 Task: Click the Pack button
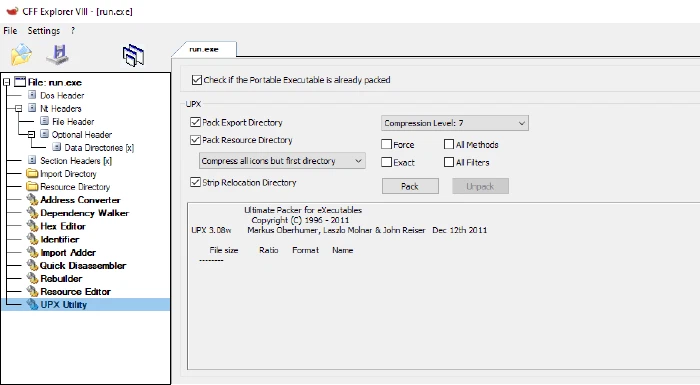coord(410,186)
